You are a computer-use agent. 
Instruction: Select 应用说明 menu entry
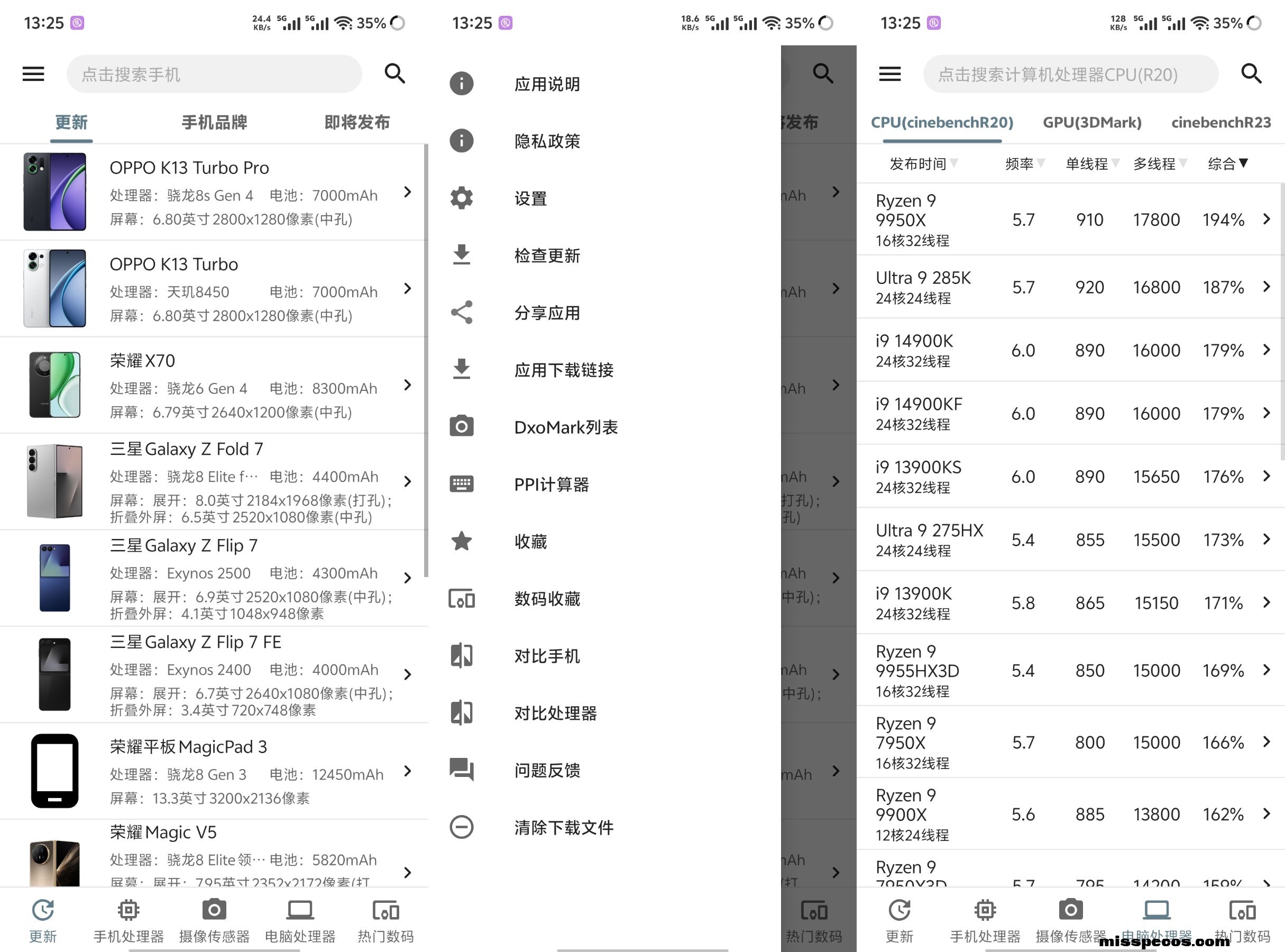pos(547,84)
